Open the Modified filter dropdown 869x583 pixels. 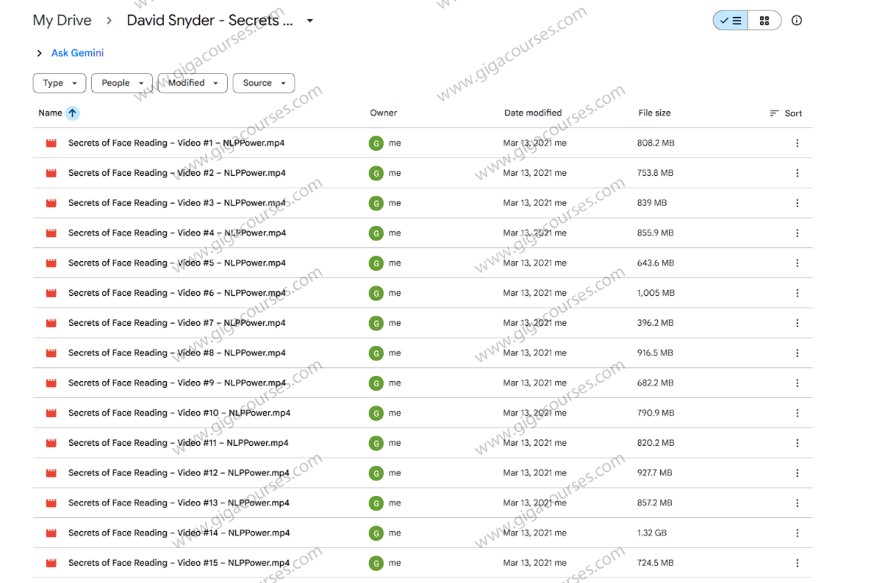(192, 83)
